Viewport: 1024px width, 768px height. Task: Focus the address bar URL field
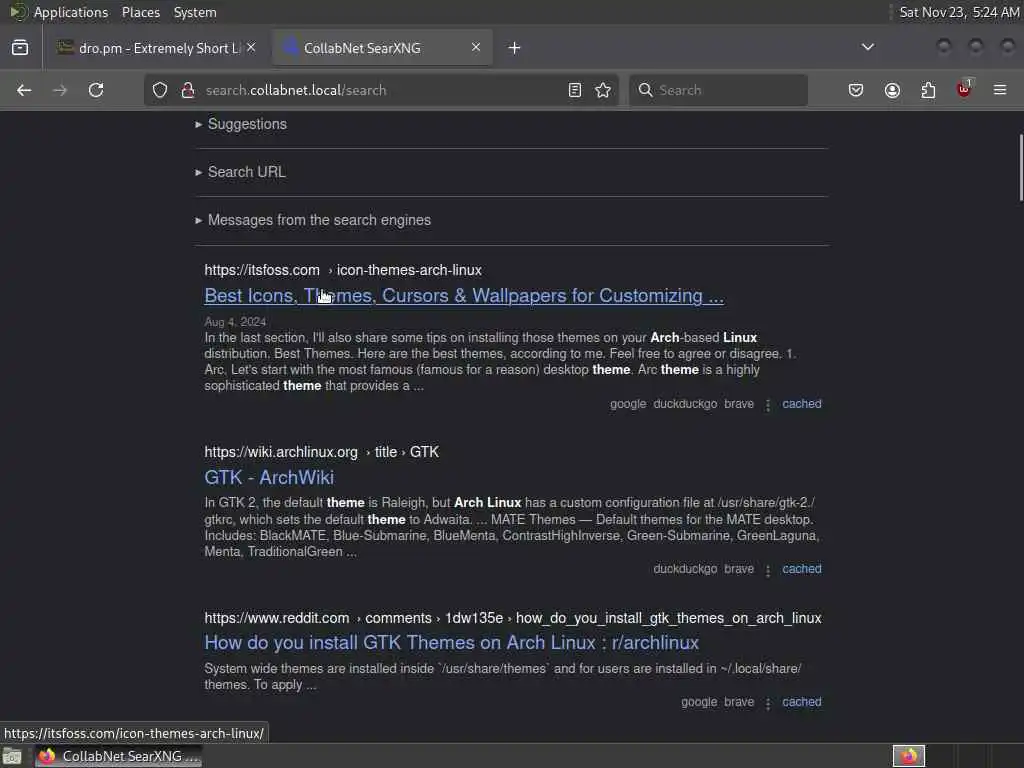[379, 90]
